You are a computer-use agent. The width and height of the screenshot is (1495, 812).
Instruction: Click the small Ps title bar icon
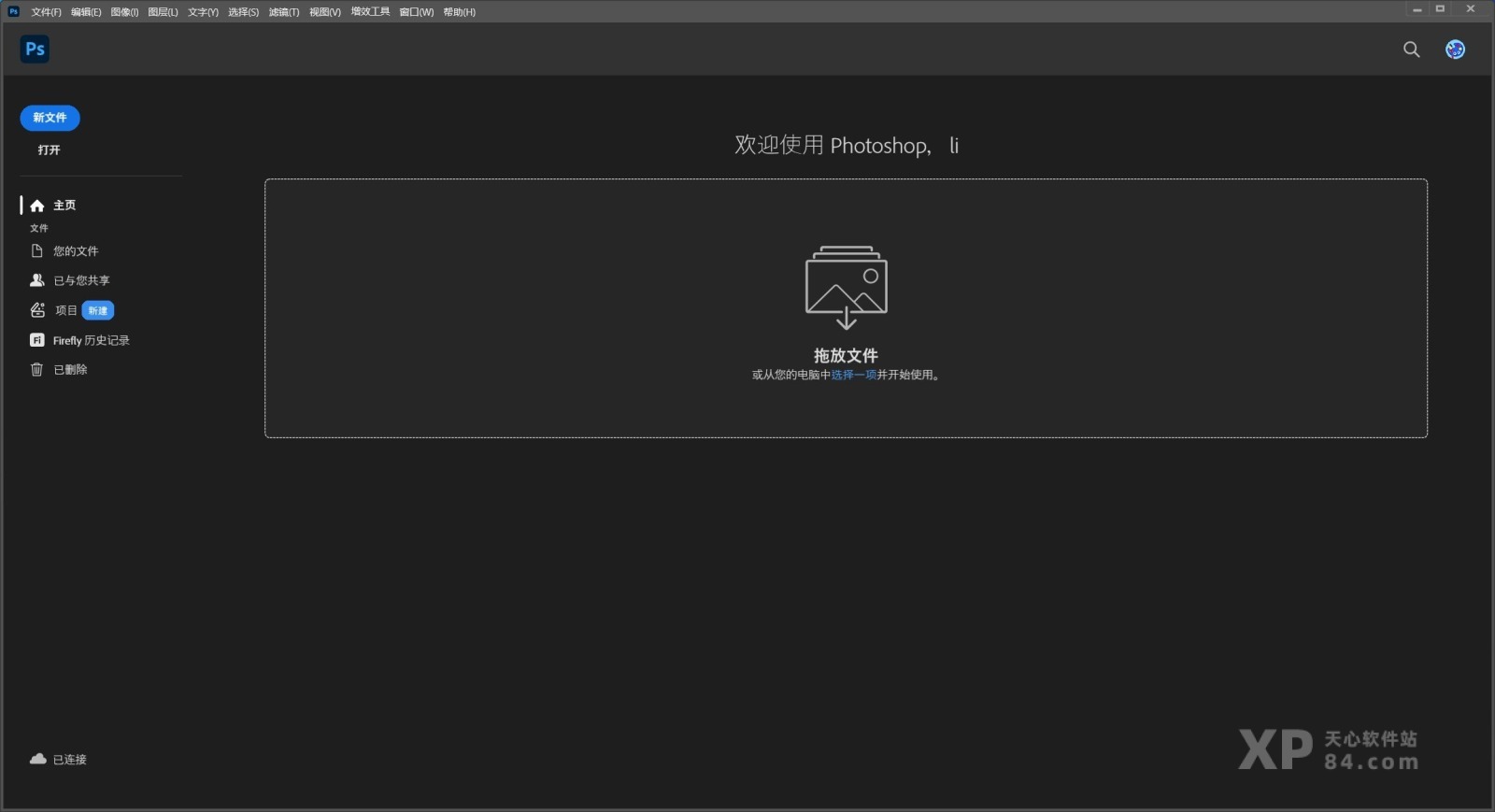(x=13, y=11)
